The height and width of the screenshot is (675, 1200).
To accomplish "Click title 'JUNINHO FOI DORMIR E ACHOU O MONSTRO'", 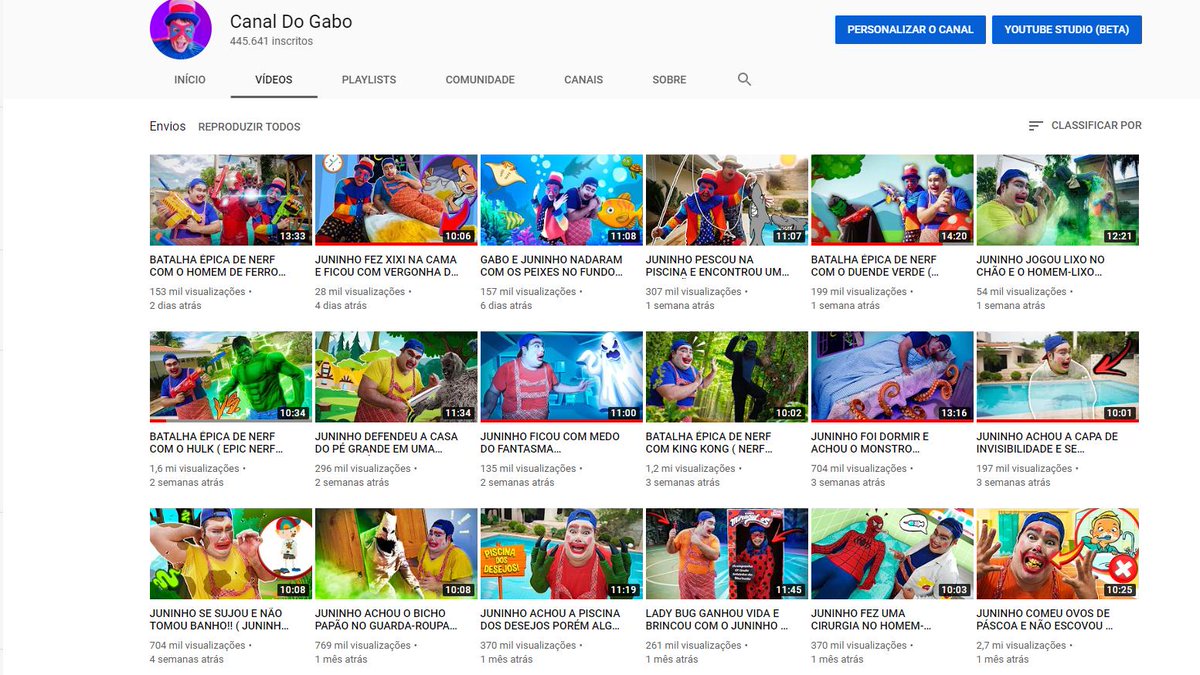I will tap(870, 443).
